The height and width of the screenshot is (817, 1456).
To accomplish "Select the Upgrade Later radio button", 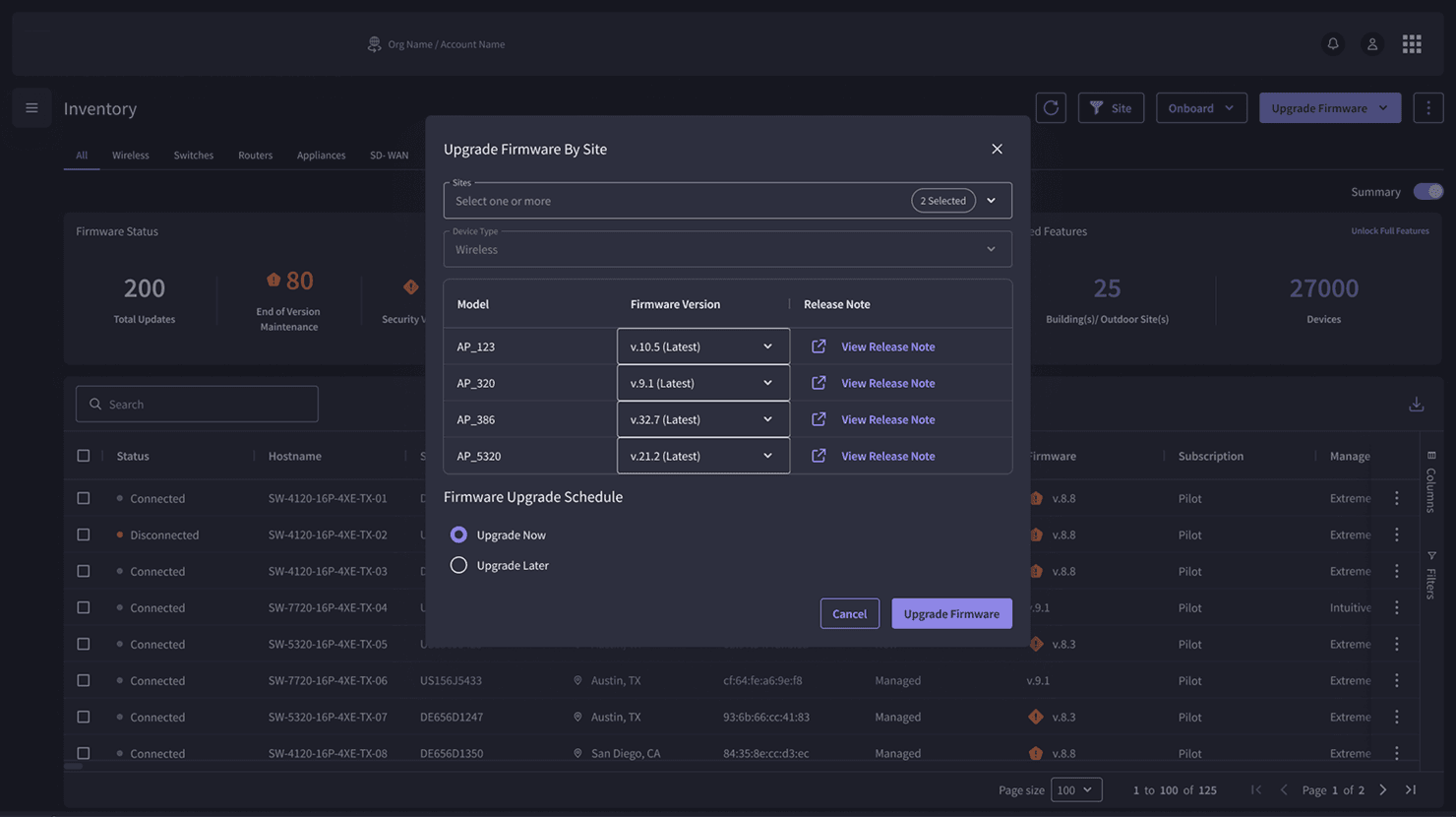I will pyautogui.click(x=458, y=565).
